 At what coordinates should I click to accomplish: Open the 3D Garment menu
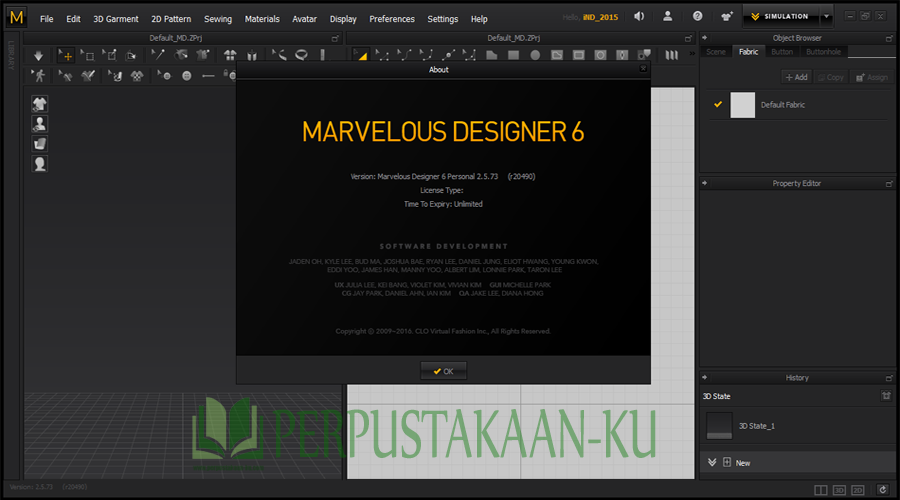tap(116, 19)
